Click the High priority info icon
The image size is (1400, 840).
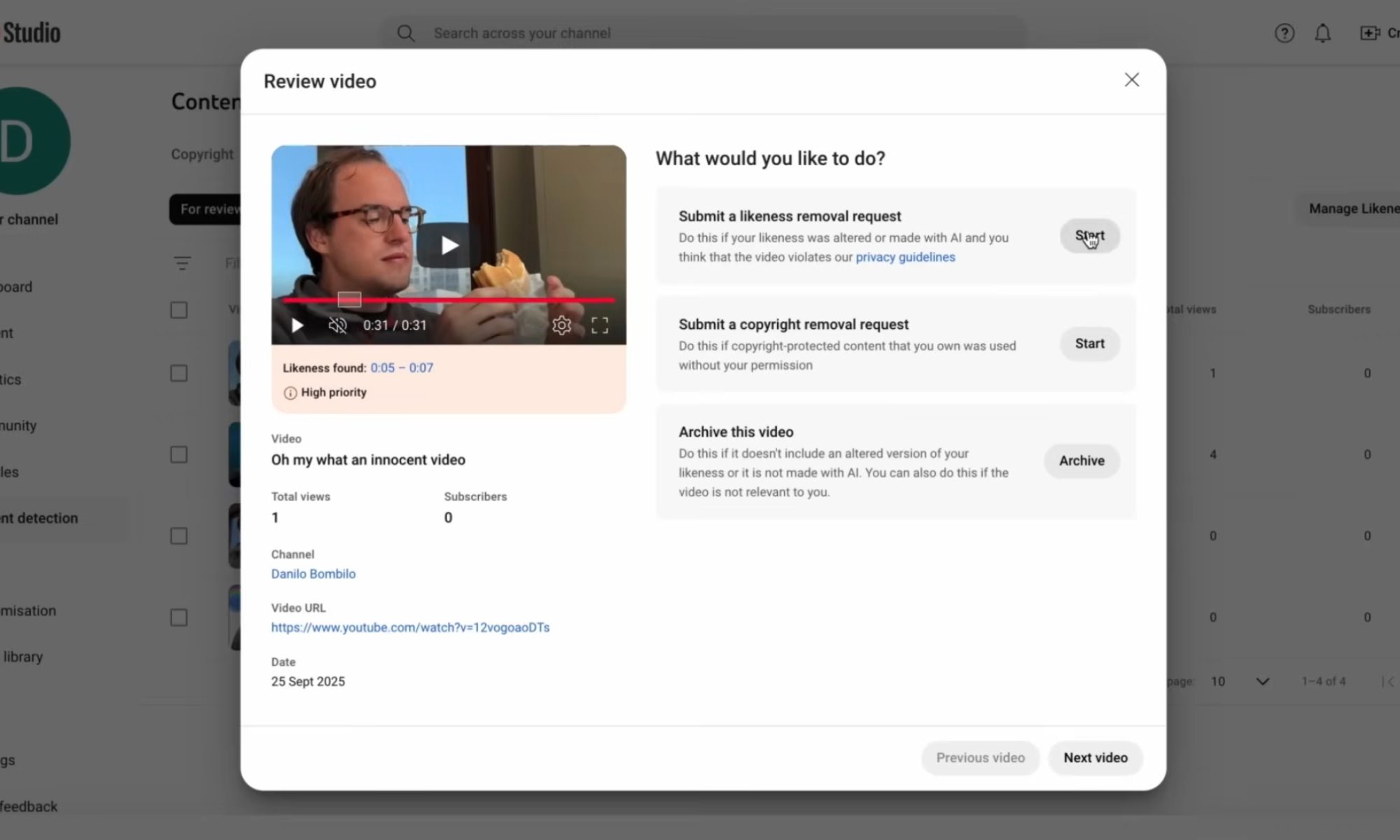tap(290, 393)
